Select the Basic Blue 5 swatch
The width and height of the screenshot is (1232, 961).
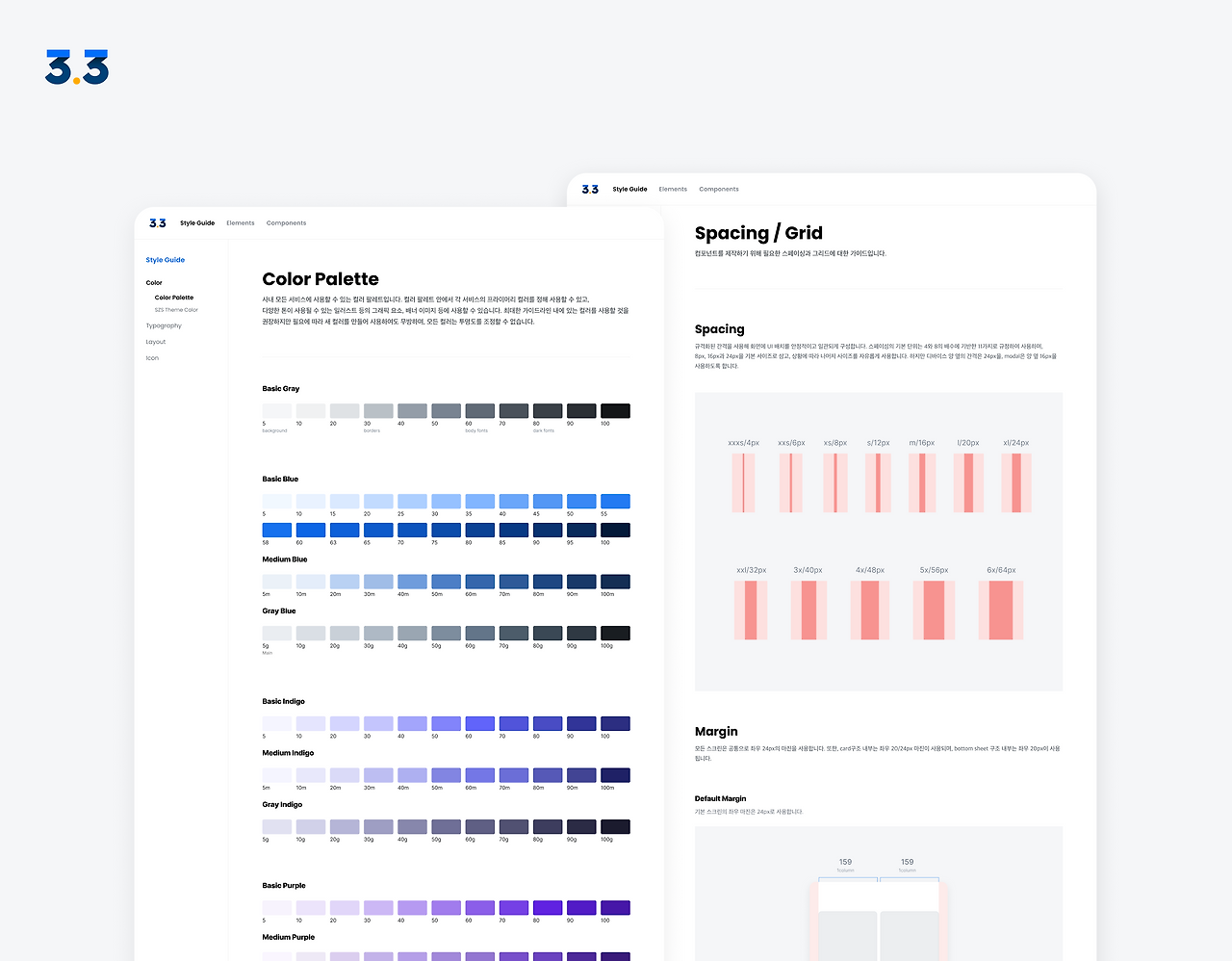(277, 502)
